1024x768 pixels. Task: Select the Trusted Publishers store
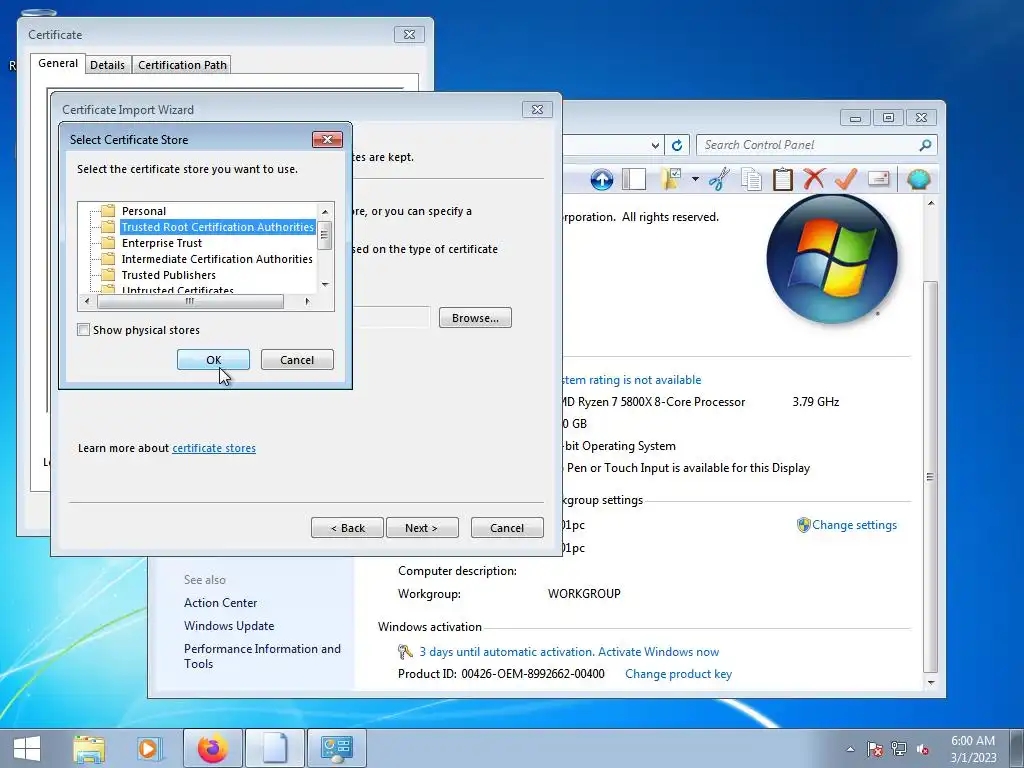(168, 275)
